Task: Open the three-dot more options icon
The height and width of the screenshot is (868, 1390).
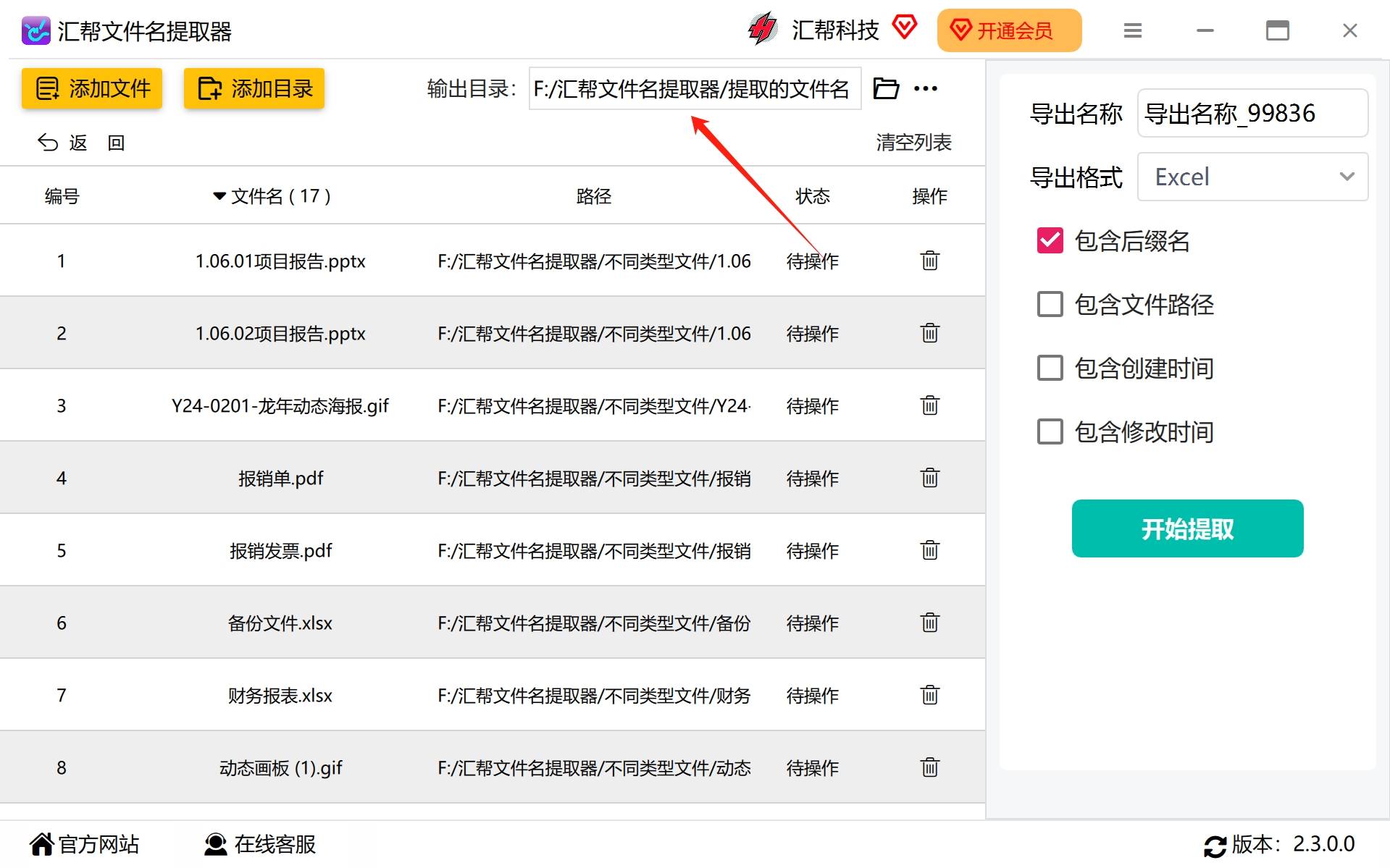Action: 926,88
